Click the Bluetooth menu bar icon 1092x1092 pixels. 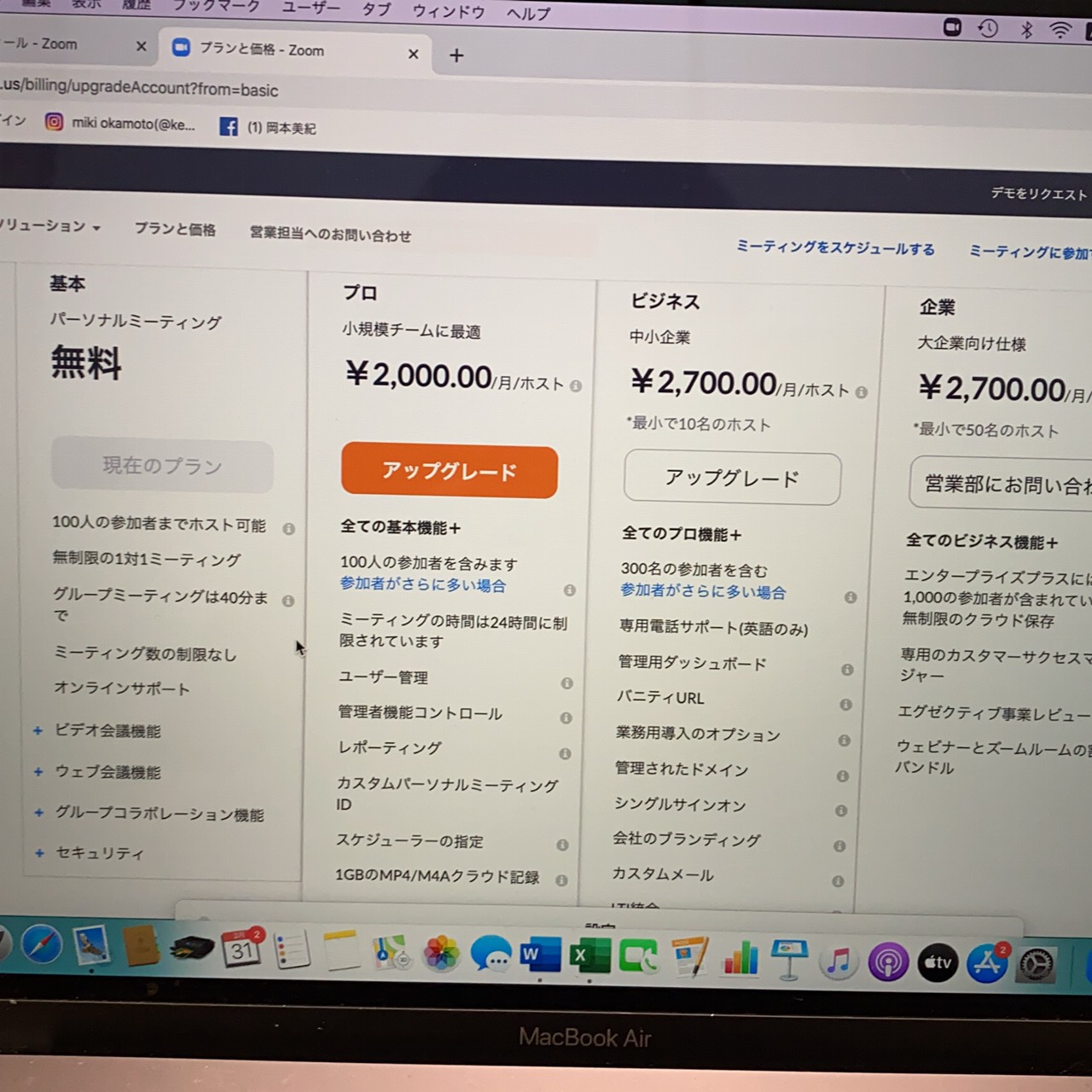1026,30
